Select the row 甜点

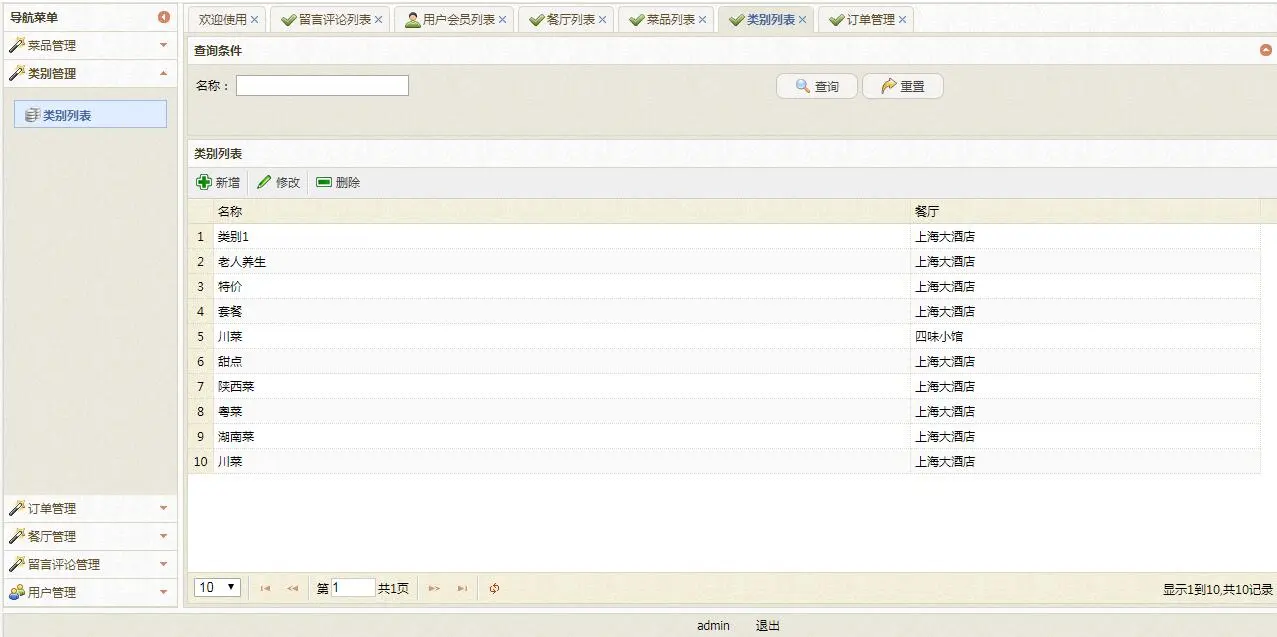724,362
